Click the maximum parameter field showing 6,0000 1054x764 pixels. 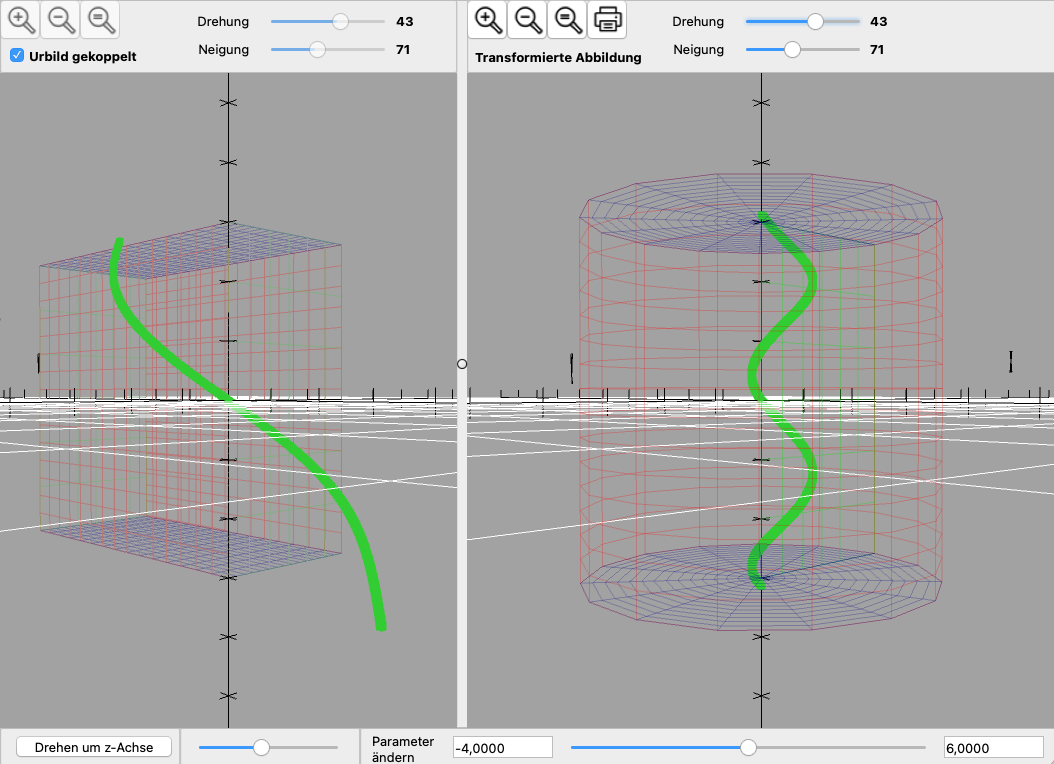[x=992, y=748]
